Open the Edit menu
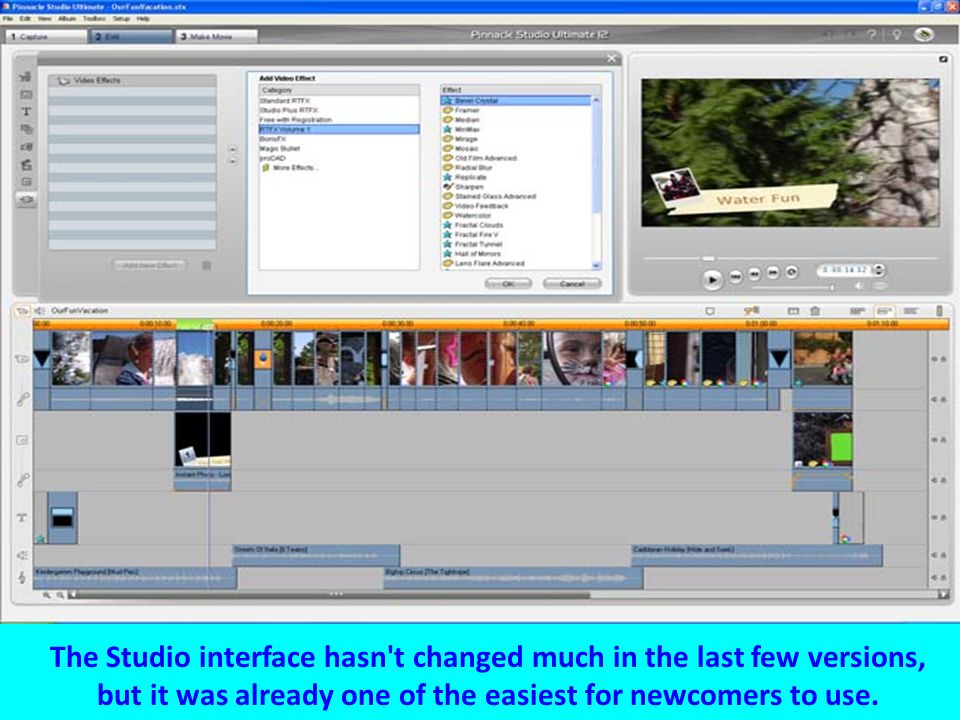 coord(25,19)
